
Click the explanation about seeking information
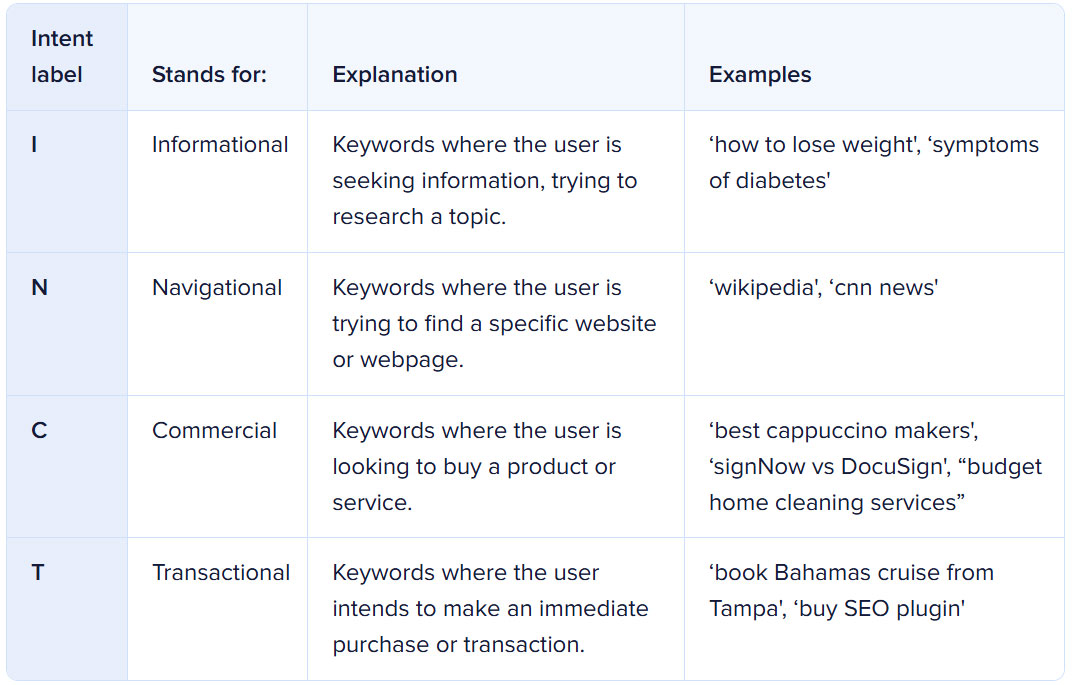click(x=496, y=181)
